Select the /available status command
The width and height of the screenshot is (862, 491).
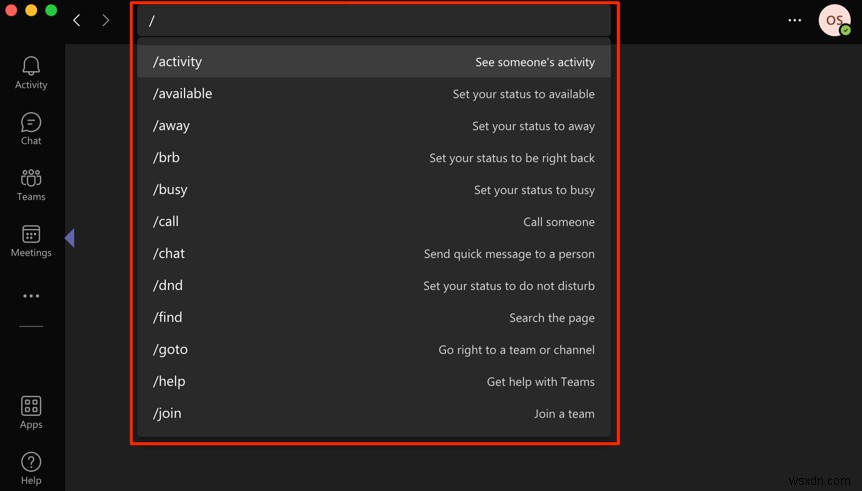[374, 94]
